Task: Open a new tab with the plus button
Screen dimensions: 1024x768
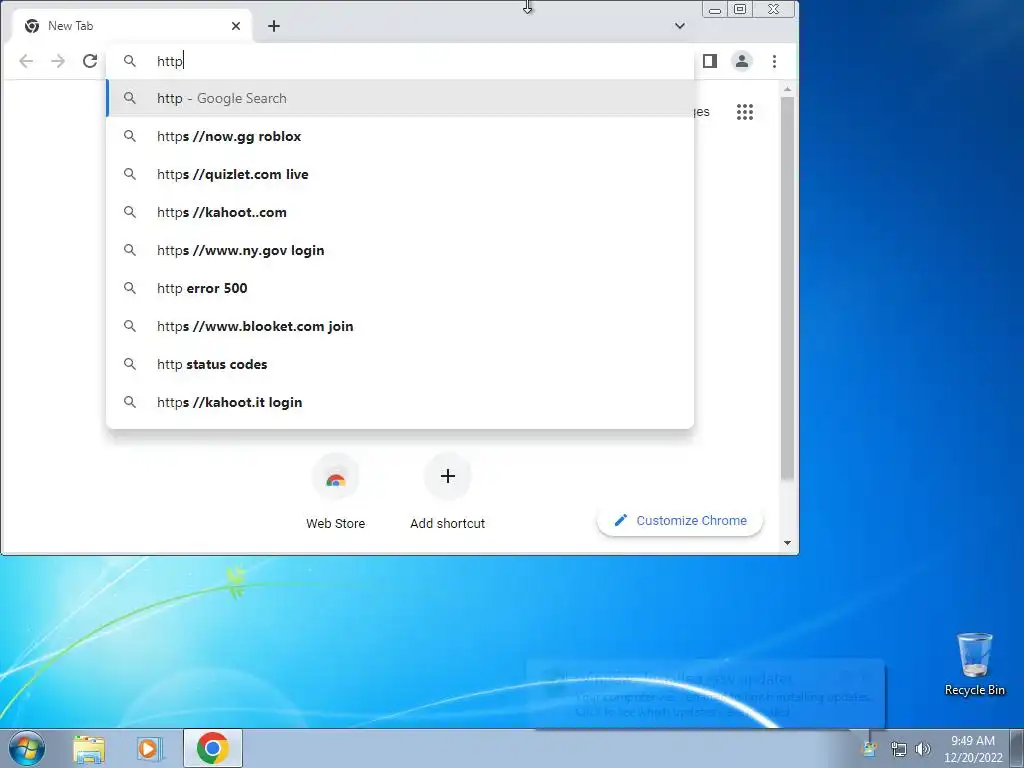Action: click(x=274, y=26)
